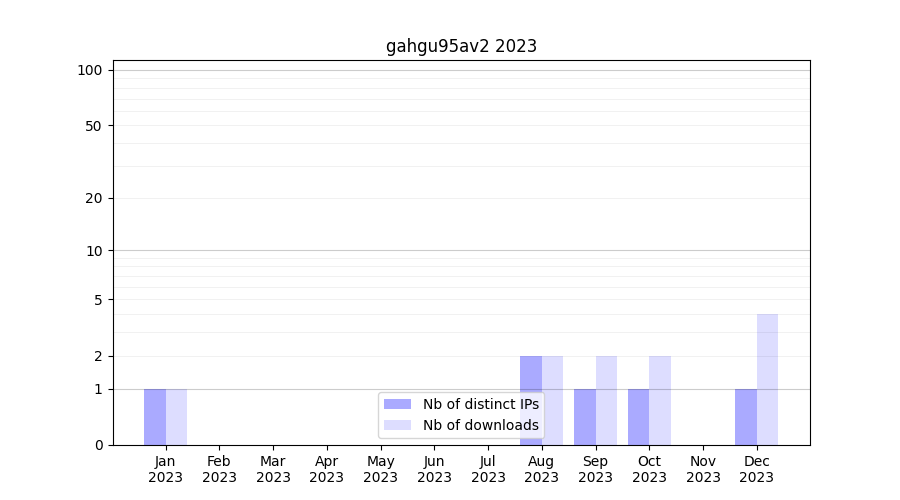Select the September downloads bar
Viewport: 900px width, 500px height.
click(606, 400)
